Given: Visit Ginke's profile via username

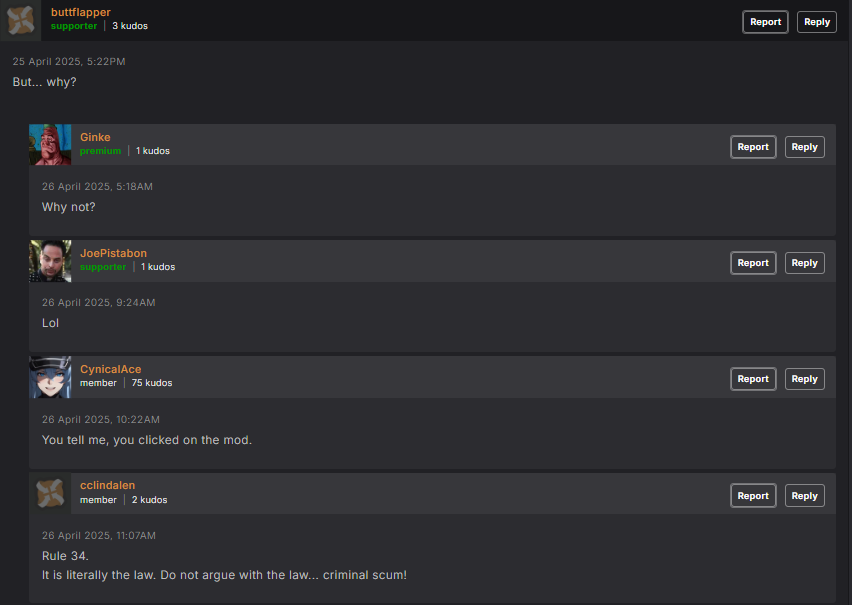Looking at the screenshot, I should (x=95, y=137).
